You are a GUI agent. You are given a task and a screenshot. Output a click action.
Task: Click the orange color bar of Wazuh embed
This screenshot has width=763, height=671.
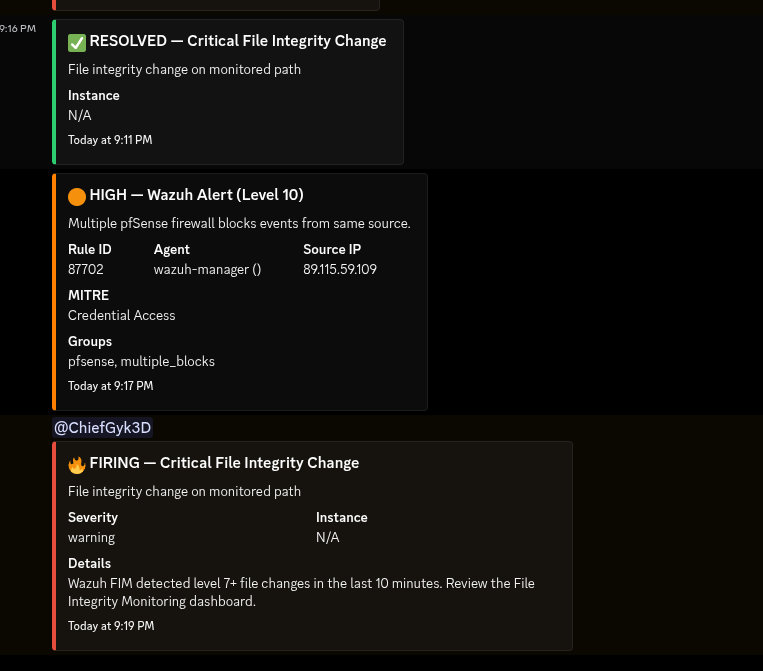(55, 291)
